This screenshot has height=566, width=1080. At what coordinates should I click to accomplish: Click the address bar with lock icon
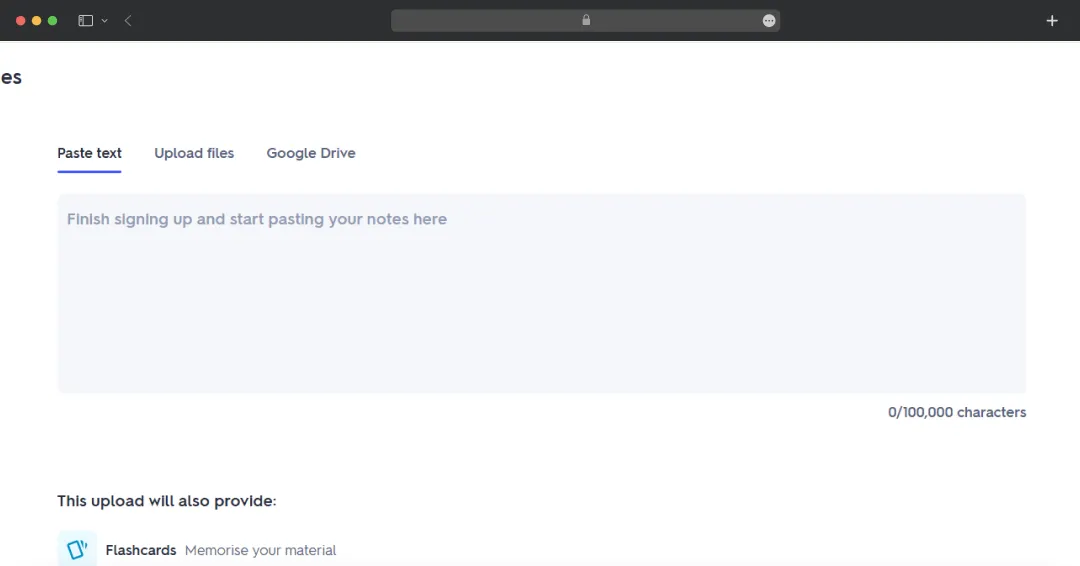[585, 21]
